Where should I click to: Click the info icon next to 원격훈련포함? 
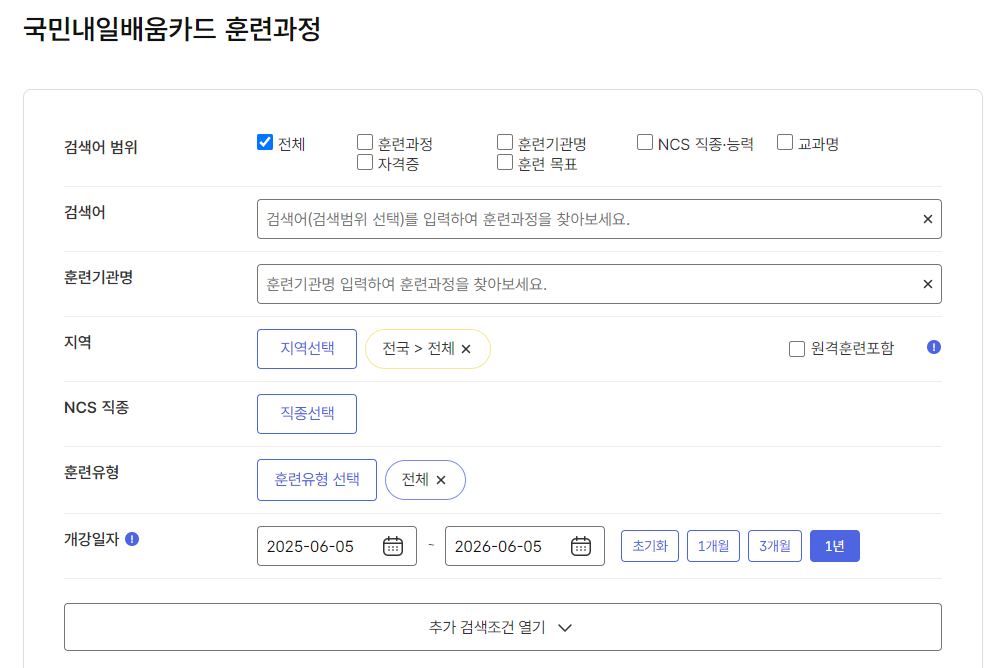click(933, 348)
